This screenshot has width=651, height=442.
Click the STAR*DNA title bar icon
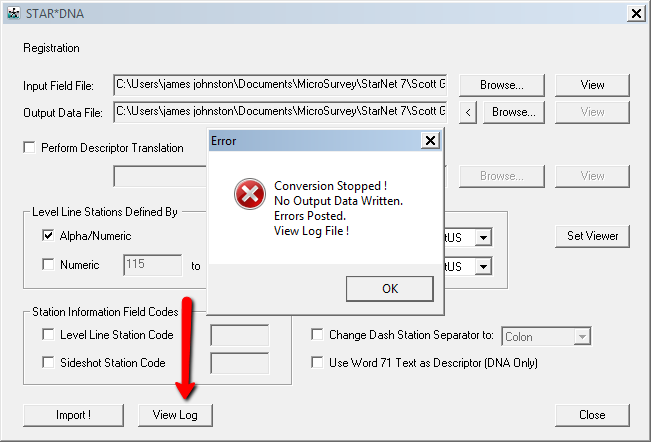pos(13,12)
